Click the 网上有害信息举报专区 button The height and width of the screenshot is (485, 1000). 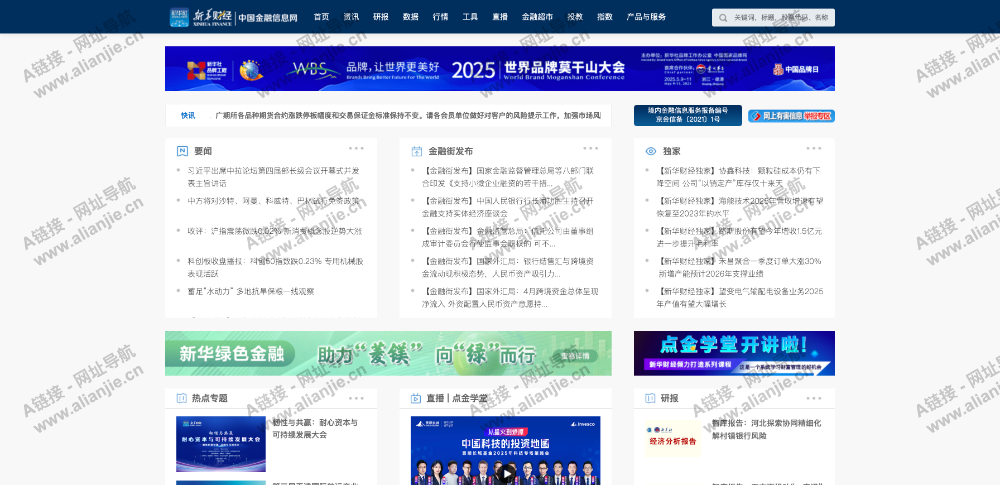tap(791, 116)
